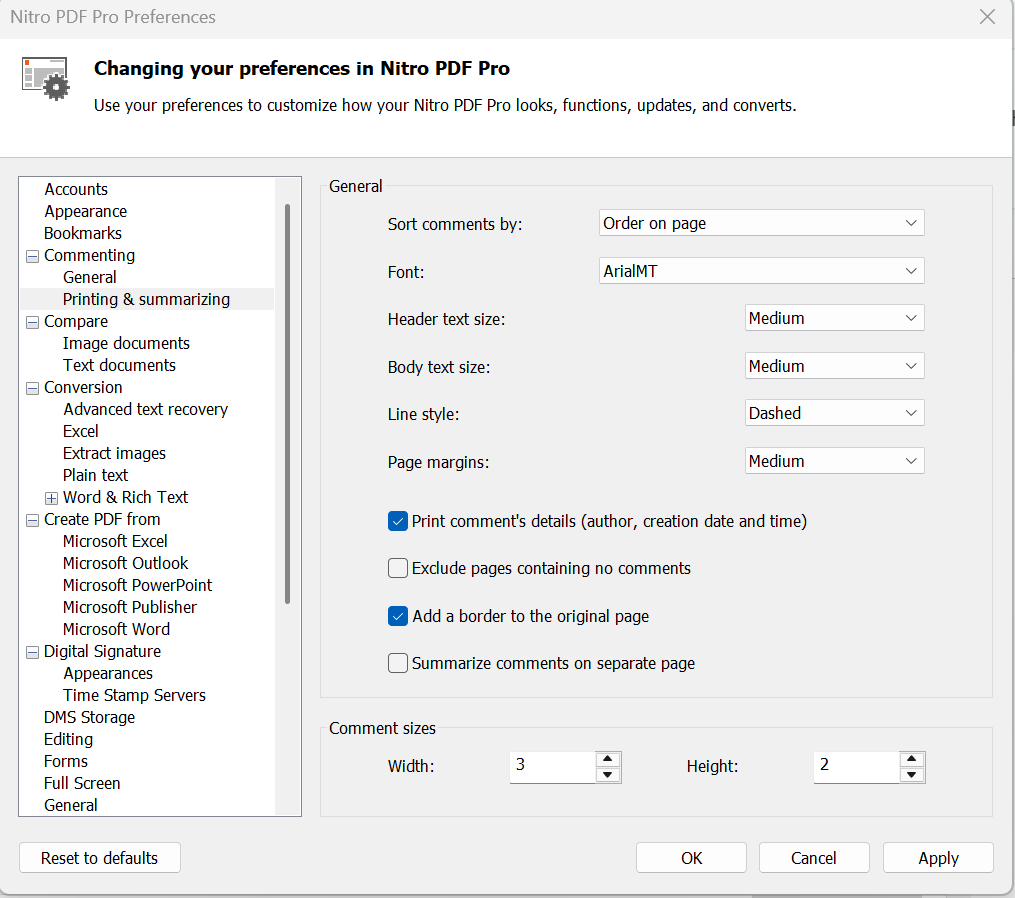
Task: Select Plain text under Conversion
Action: pos(95,475)
